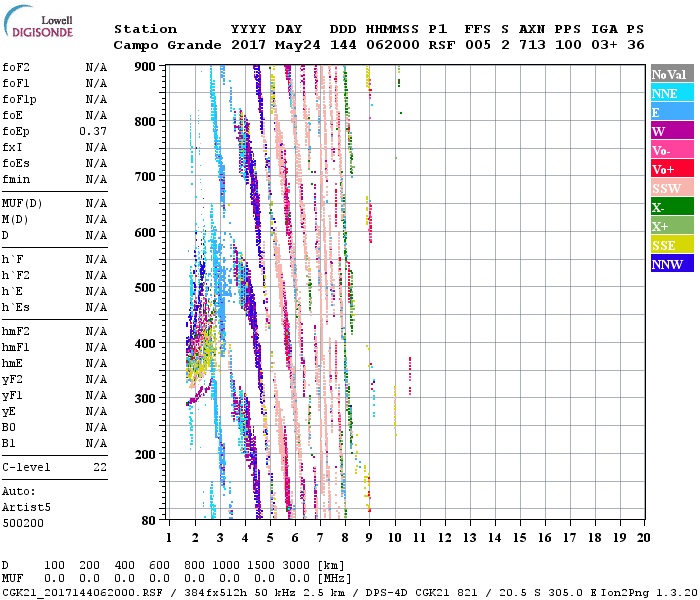Click the hmF1 parameter label
This screenshot has width=700, height=600.
coord(16,347)
